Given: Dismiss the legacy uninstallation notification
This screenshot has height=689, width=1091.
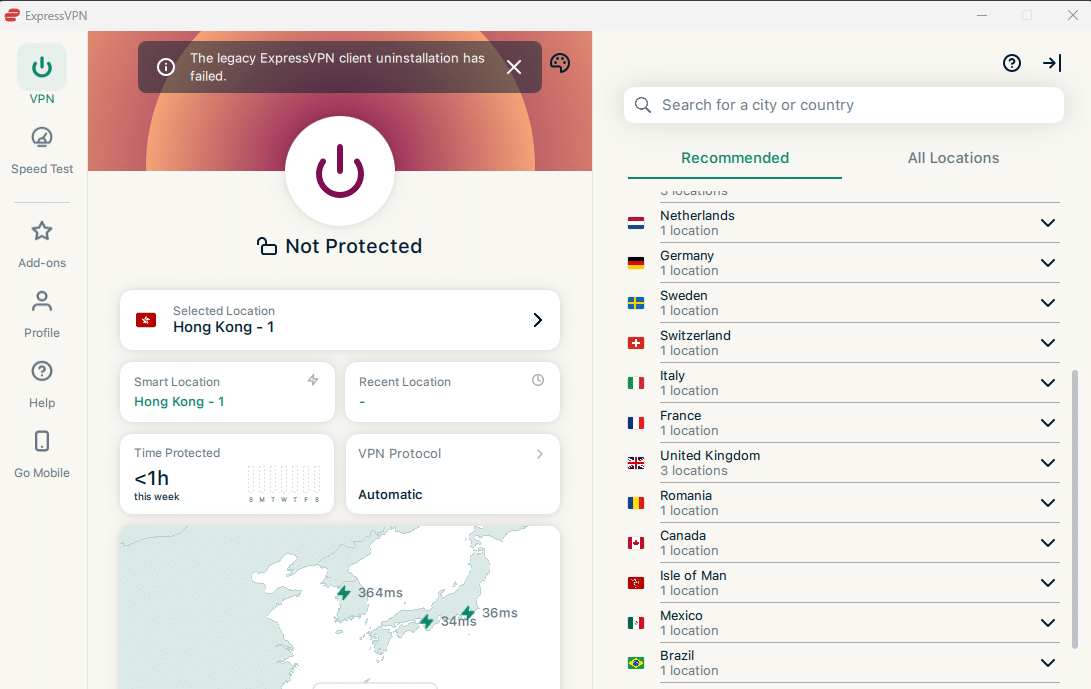Looking at the screenshot, I should point(514,67).
